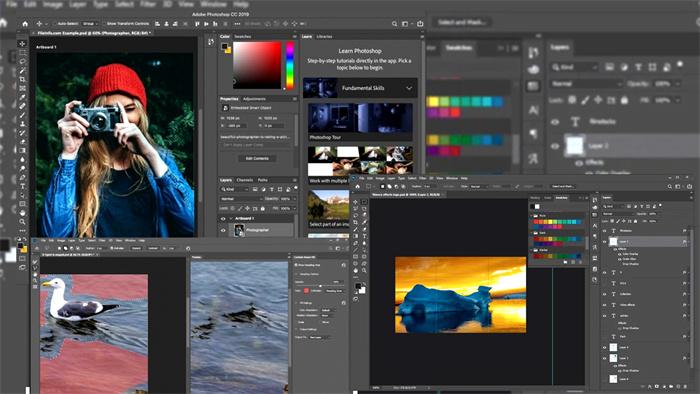This screenshot has width=700, height=394.
Task: Select the Pen tool in photographer window
Action: click(x=22, y=177)
